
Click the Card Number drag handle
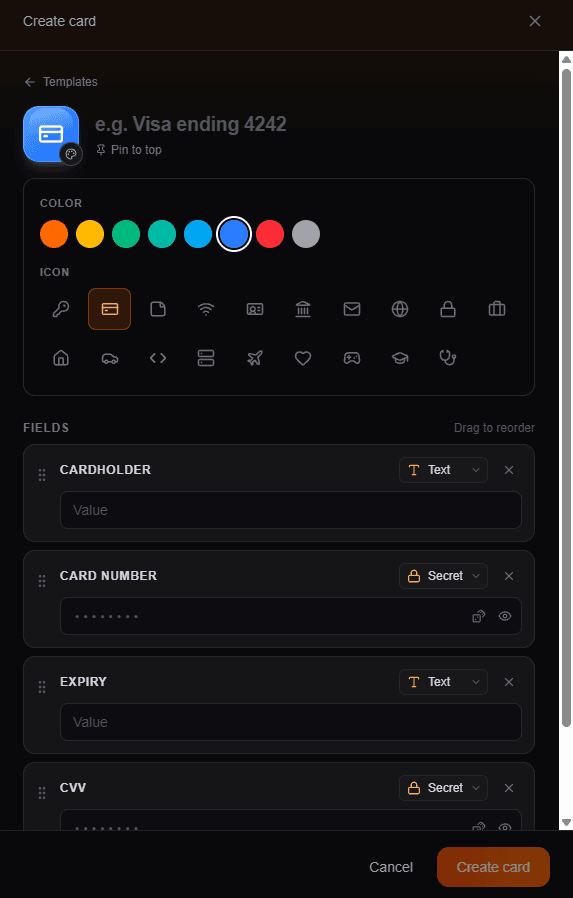[x=42, y=581]
